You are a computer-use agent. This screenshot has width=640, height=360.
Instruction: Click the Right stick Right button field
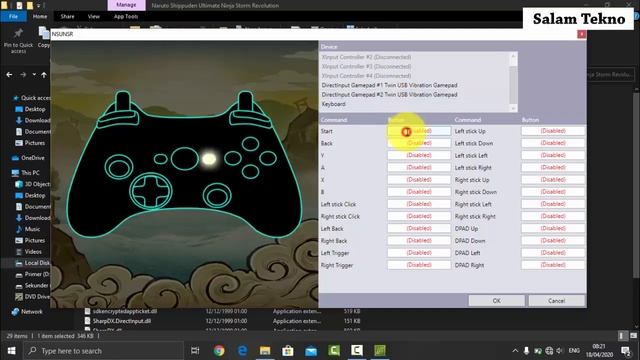click(x=553, y=216)
